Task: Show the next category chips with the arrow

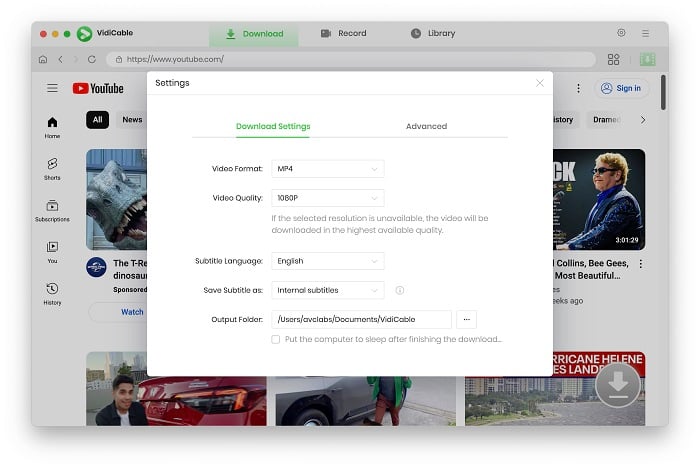Action: click(643, 120)
